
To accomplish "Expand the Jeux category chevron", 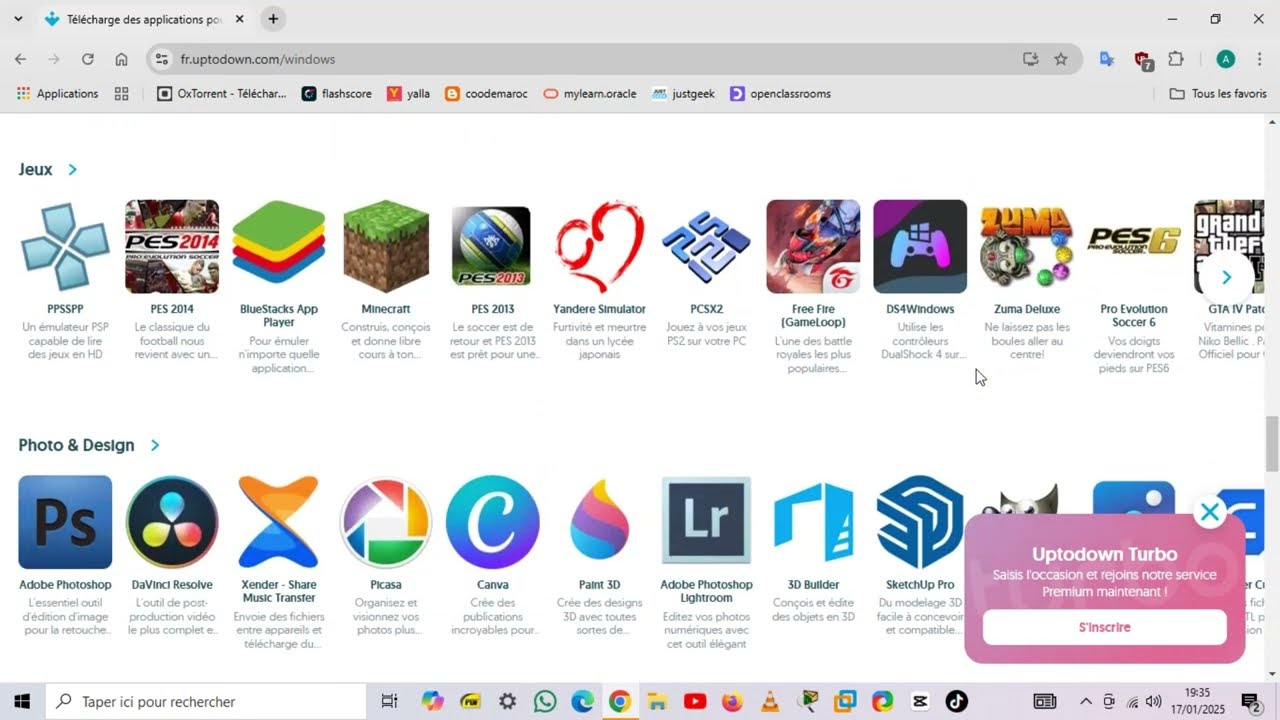I will (x=72, y=170).
